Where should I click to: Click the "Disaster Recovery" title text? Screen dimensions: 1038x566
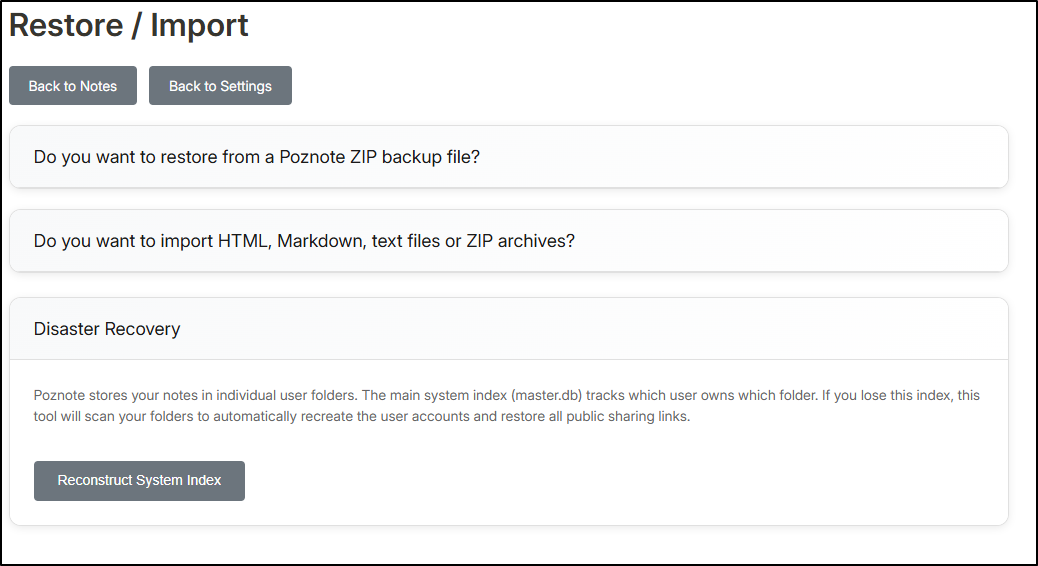[x=107, y=329]
